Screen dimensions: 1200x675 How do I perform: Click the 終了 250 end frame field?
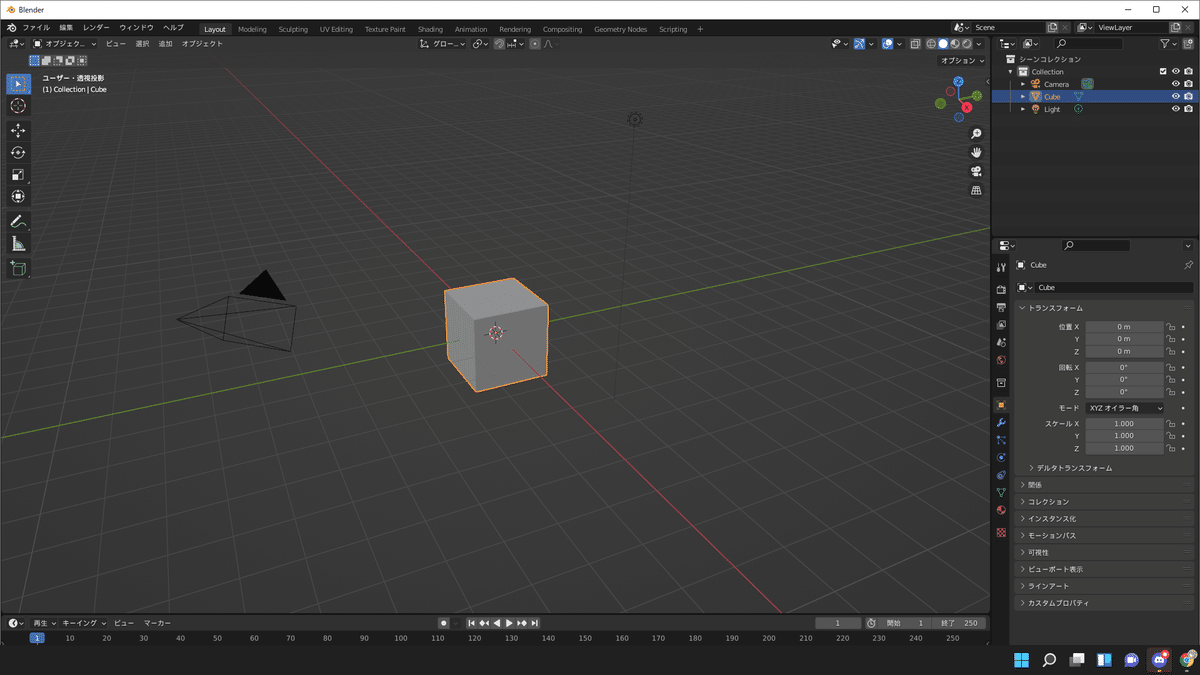point(959,623)
